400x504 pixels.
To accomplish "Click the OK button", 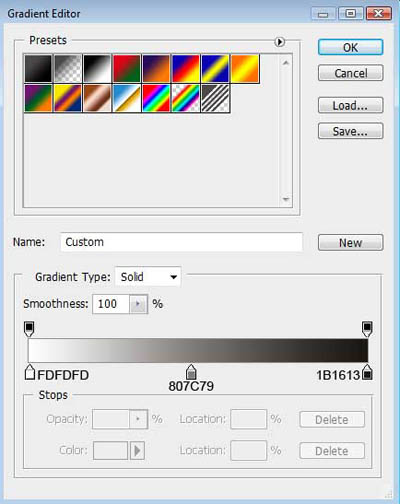I will pos(350,47).
